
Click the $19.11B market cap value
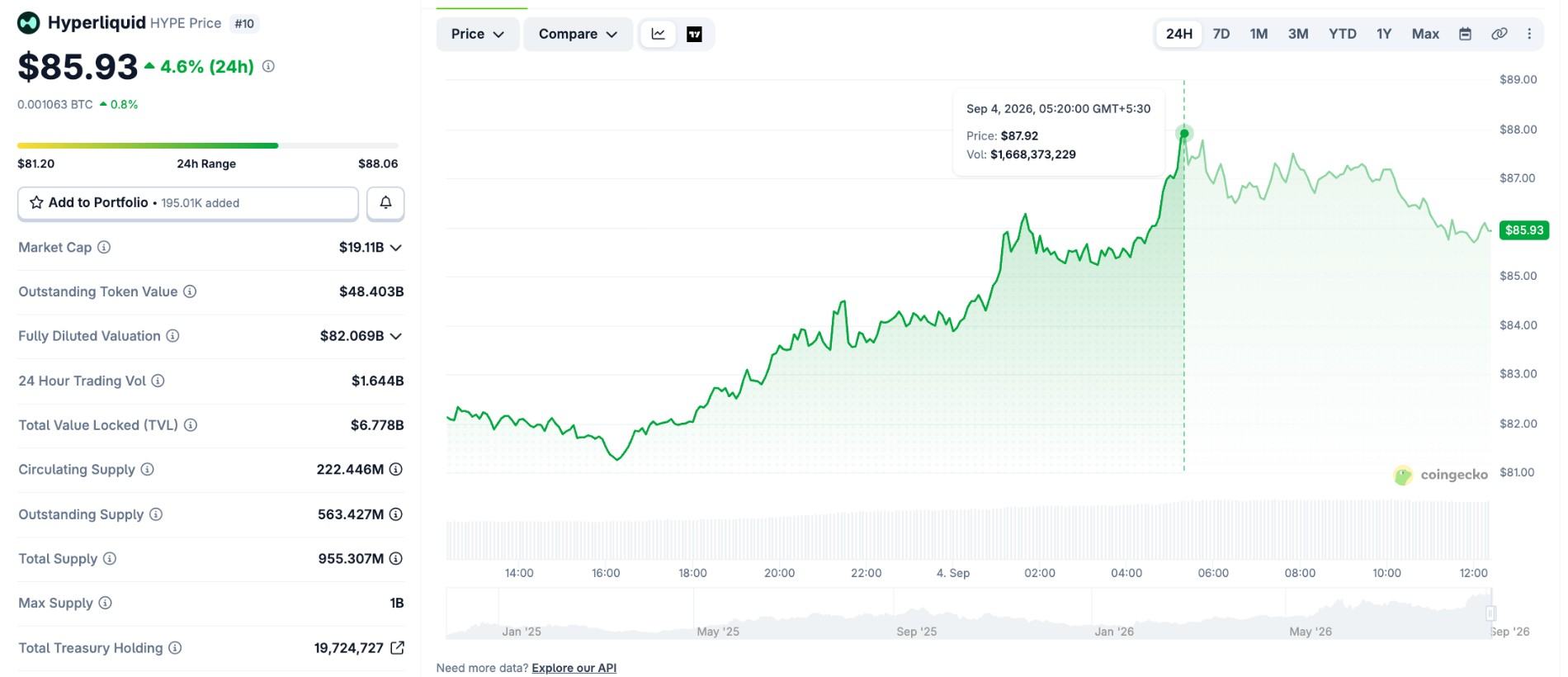(x=361, y=248)
